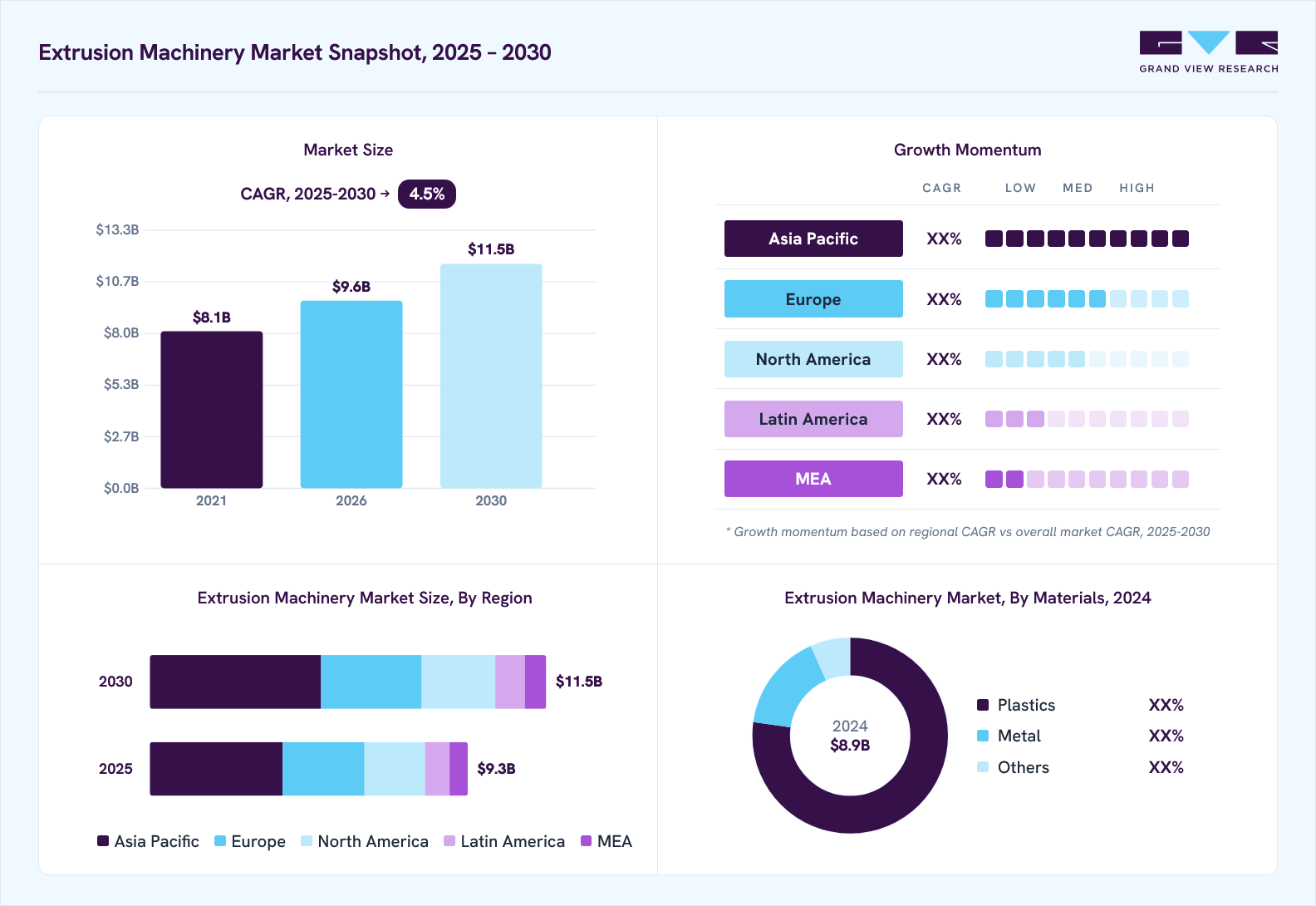Image resolution: width=1316 pixels, height=906 pixels.
Task: Click the Latin America momentum indicator strip
Action: tap(1087, 419)
